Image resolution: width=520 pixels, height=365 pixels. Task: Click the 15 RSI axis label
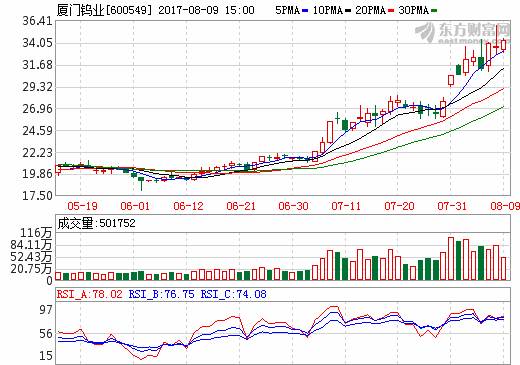[x=46, y=356]
